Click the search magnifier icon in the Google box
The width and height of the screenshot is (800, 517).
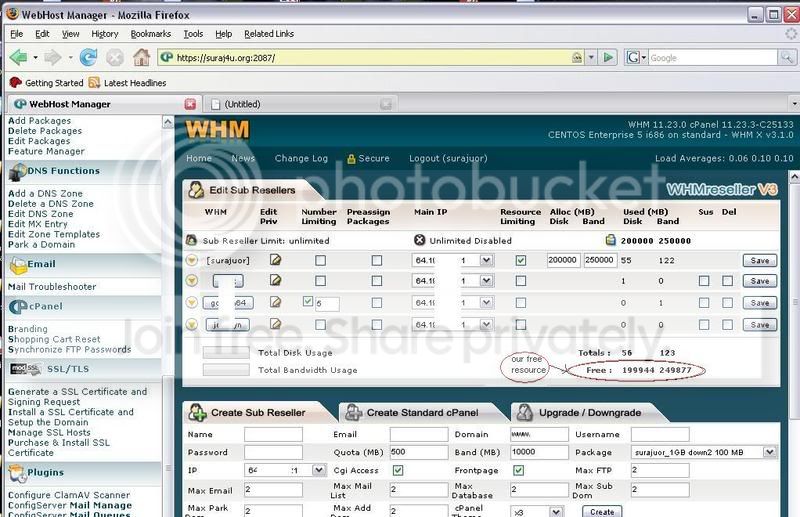click(x=786, y=57)
